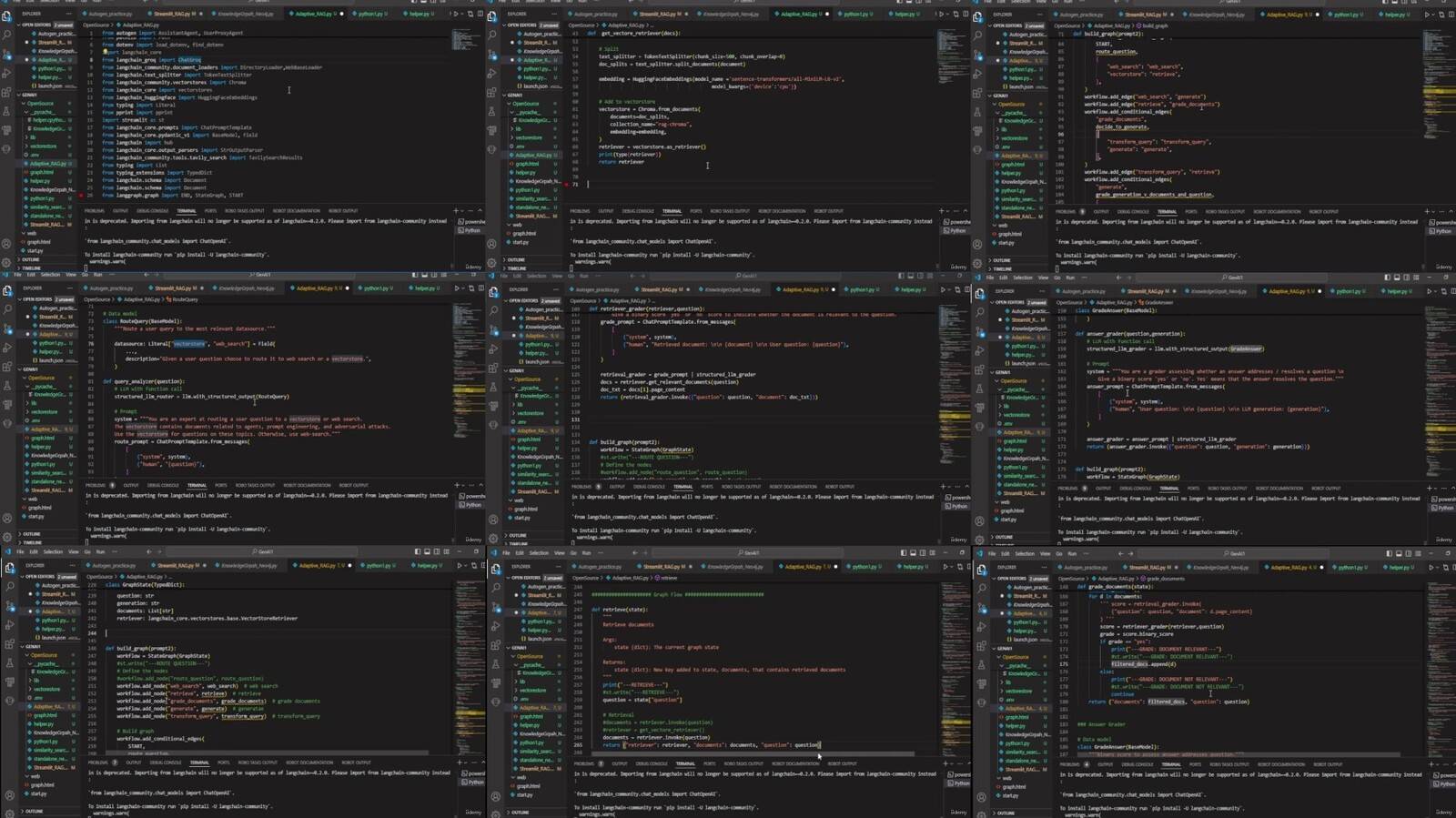Collapse OpenSource folder in the imports window explorer
1456x818 pixels.
41,104
